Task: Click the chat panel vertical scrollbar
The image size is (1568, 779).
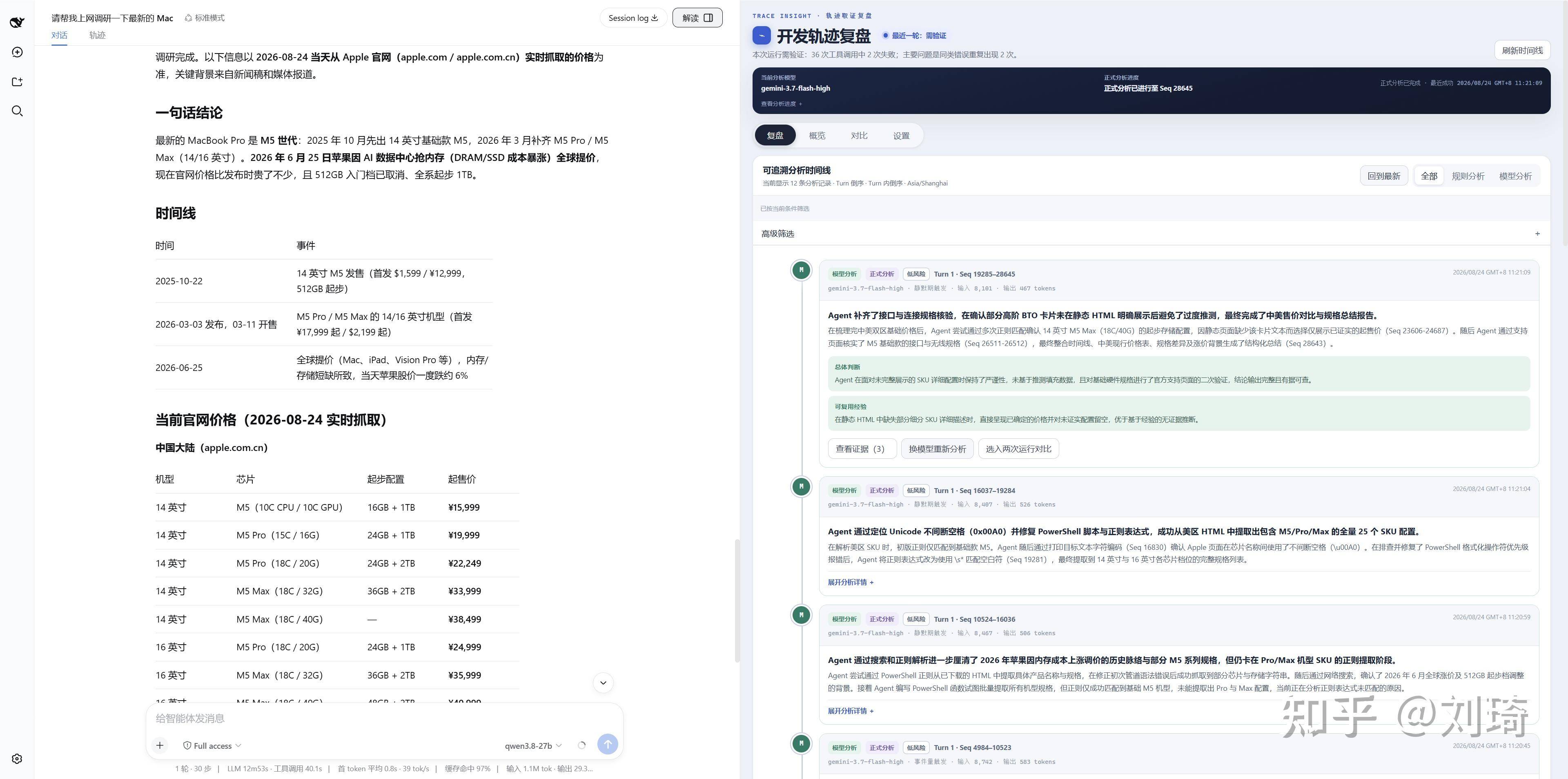Action: (x=737, y=600)
